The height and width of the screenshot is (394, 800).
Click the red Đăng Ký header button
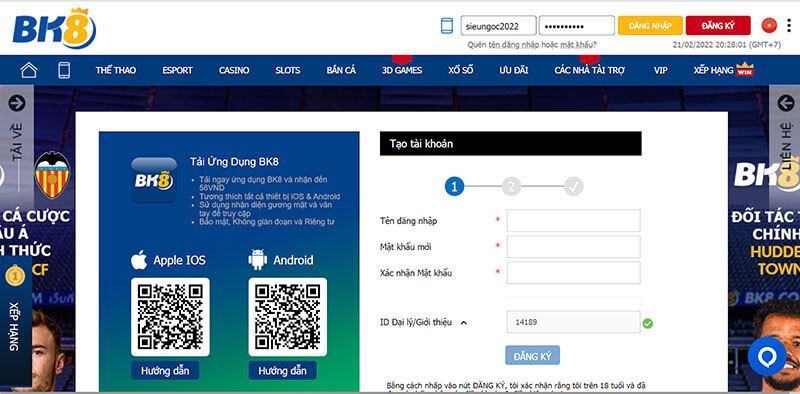click(718, 26)
